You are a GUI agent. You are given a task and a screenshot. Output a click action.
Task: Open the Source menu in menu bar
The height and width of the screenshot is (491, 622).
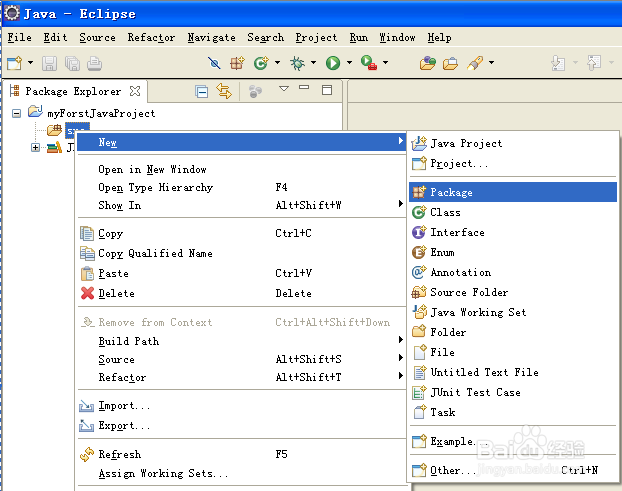coord(97,37)
